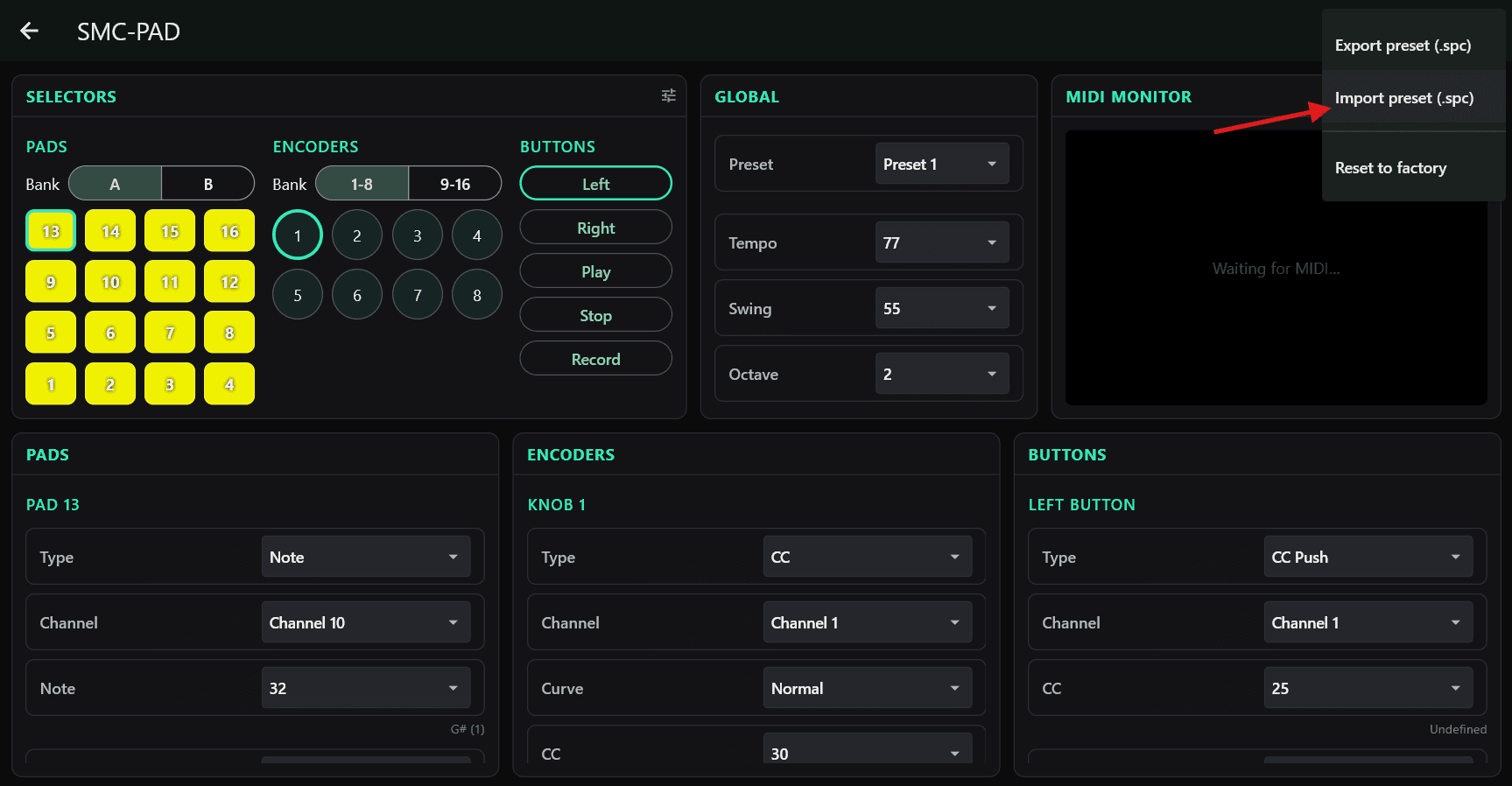Select pad 16

[x=229, y=231]
